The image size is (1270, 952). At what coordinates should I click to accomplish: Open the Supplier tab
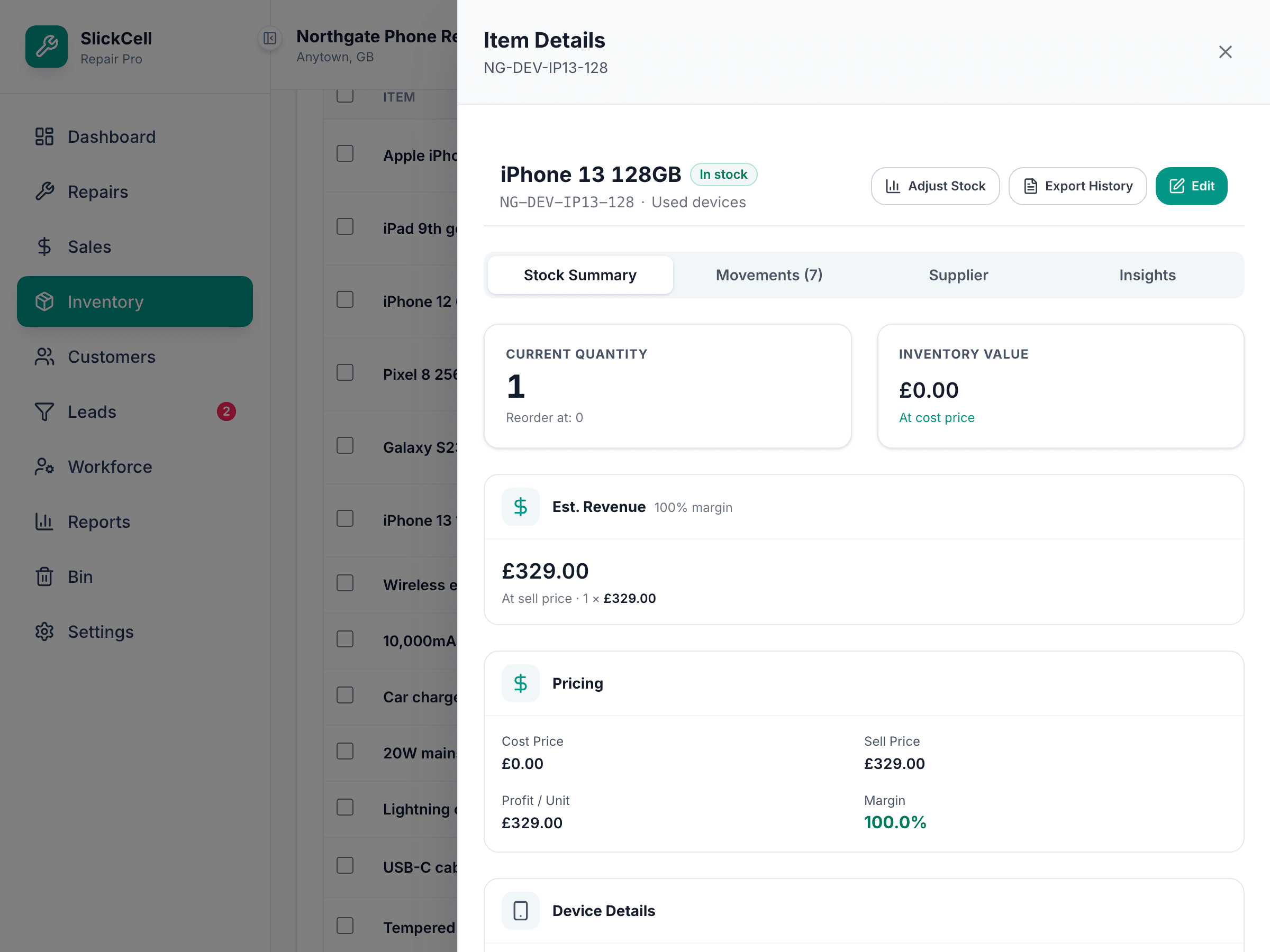pyautogui.click(x=958, y=276)
